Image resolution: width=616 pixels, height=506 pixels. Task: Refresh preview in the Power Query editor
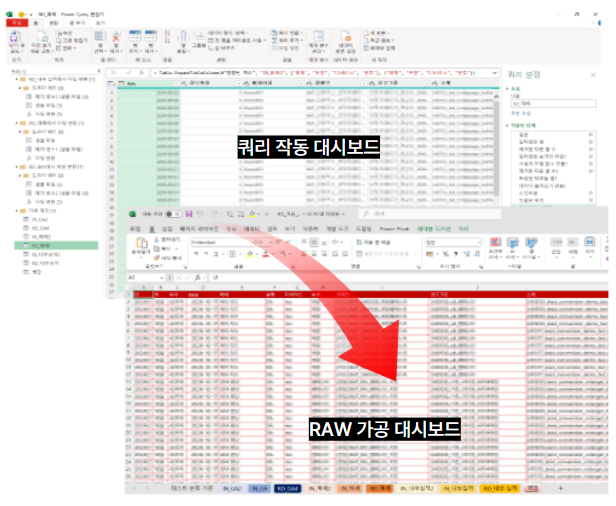(42, 42)
